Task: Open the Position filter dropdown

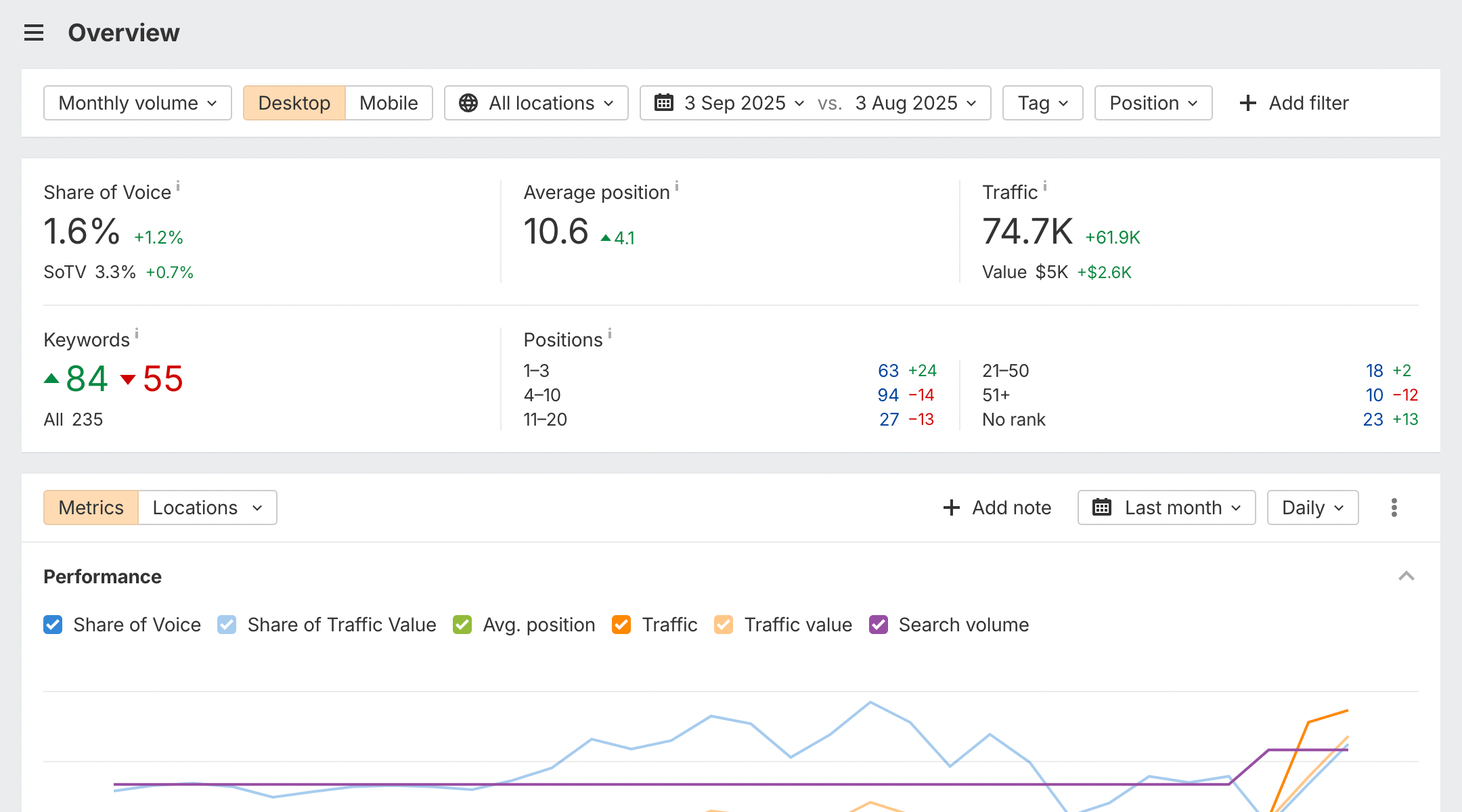Action: (x=1153, y=103)
